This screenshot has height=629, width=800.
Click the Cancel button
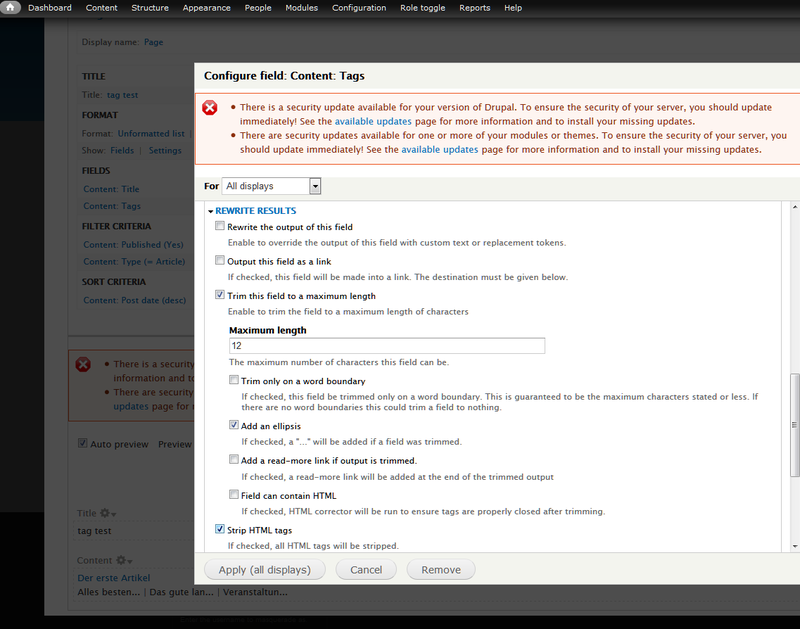pos(366,570)
